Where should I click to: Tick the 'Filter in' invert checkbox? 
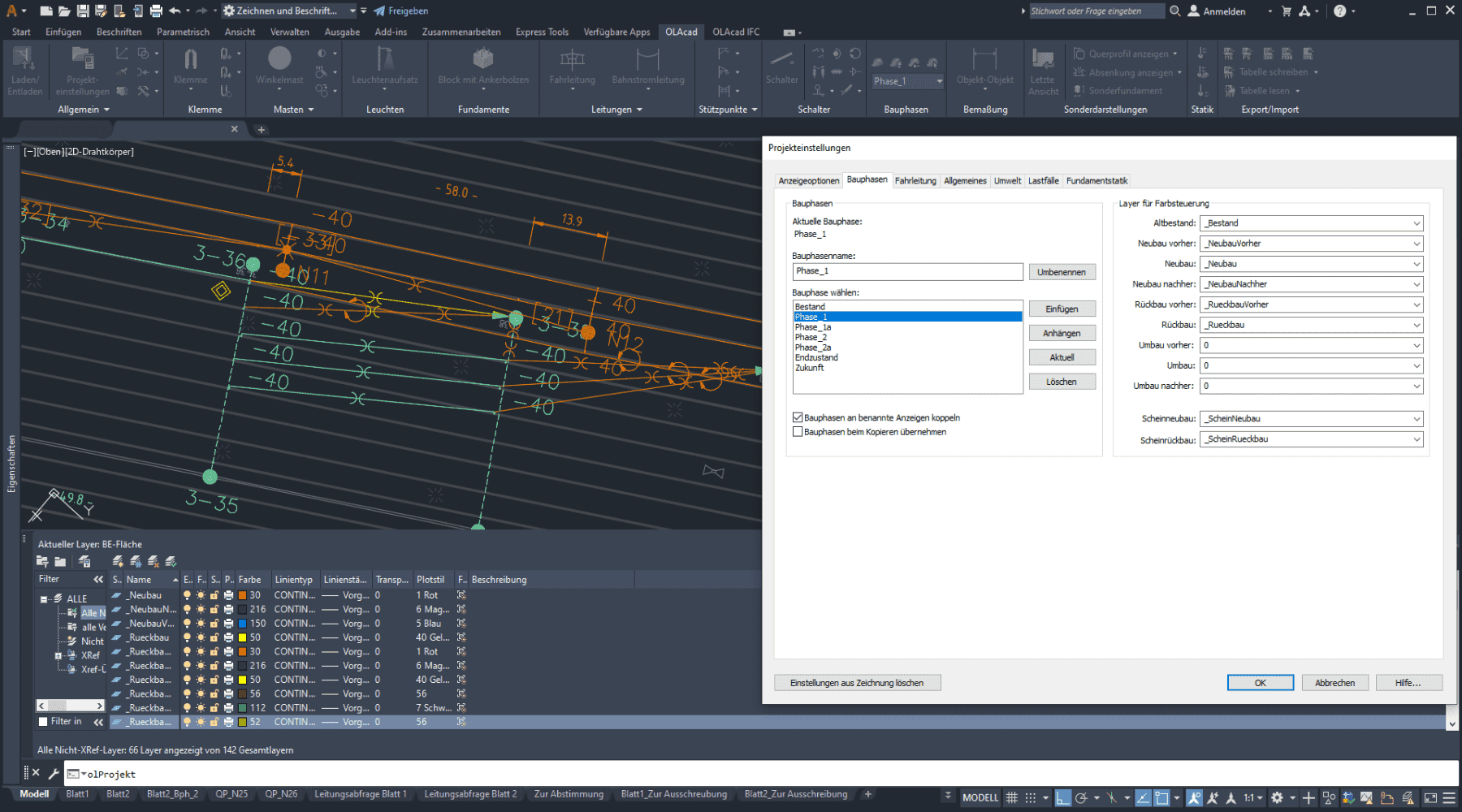coord(44,721)
